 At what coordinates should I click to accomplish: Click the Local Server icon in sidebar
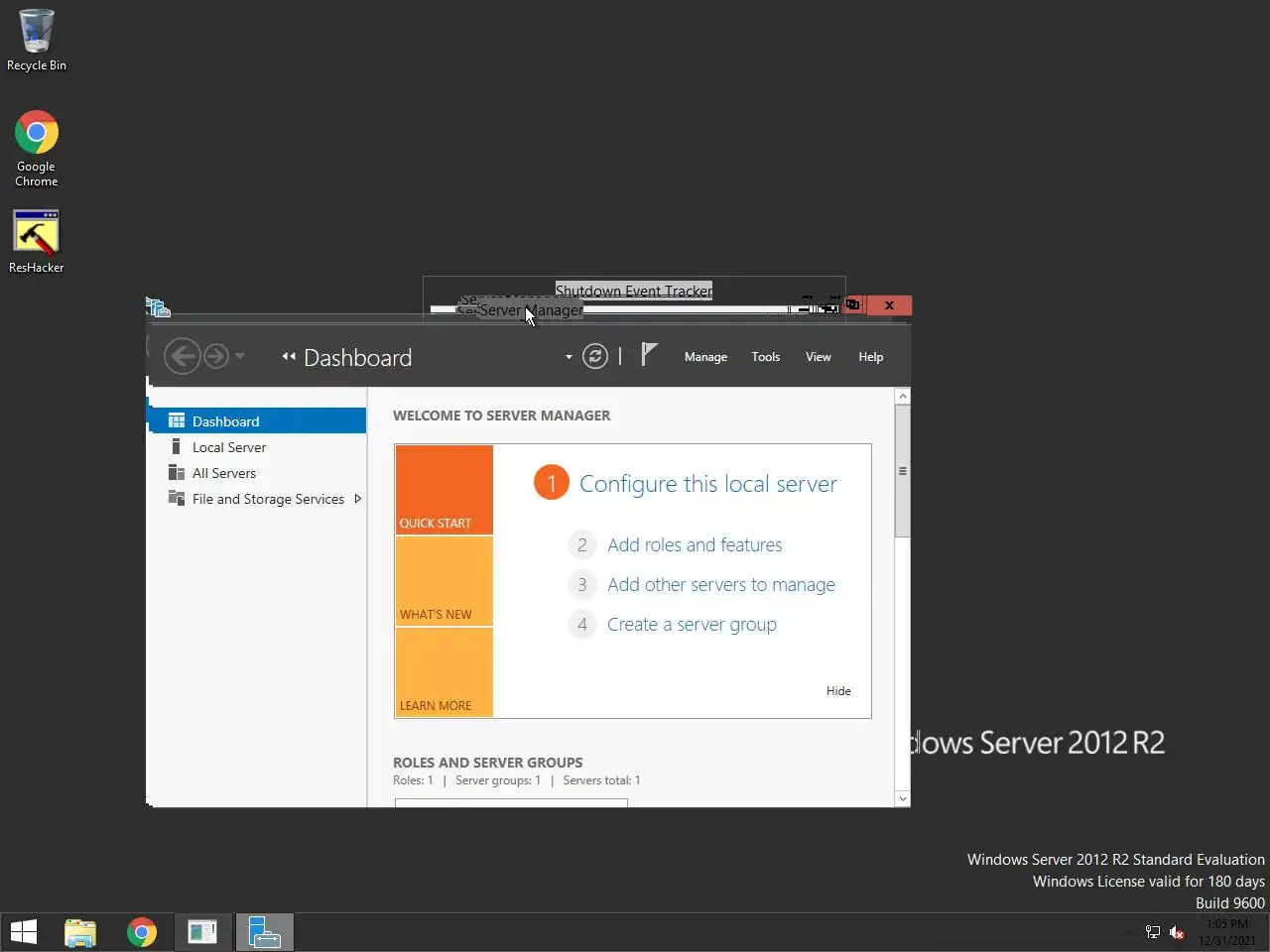[x=176, y=446]
